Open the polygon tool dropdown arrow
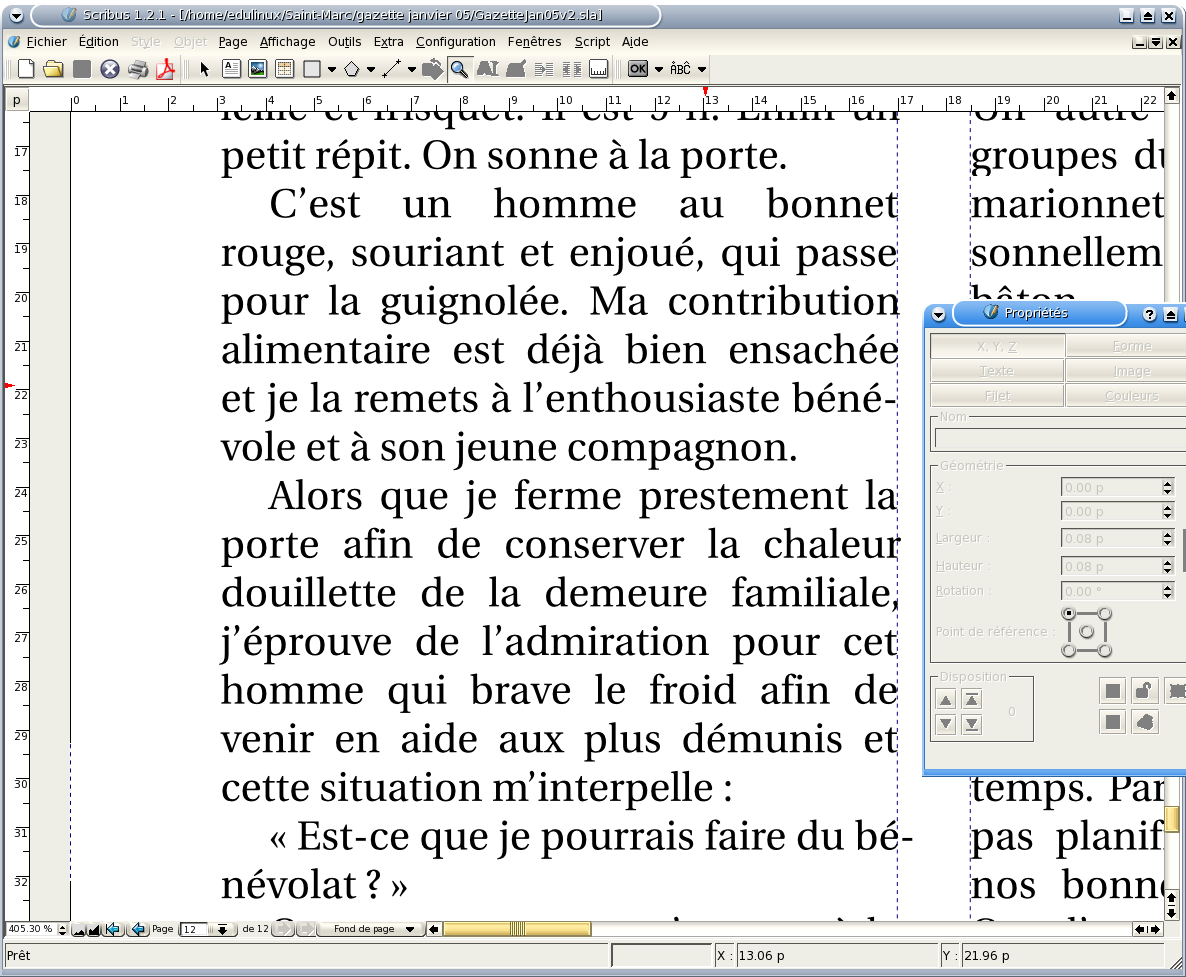 point(371,70)
